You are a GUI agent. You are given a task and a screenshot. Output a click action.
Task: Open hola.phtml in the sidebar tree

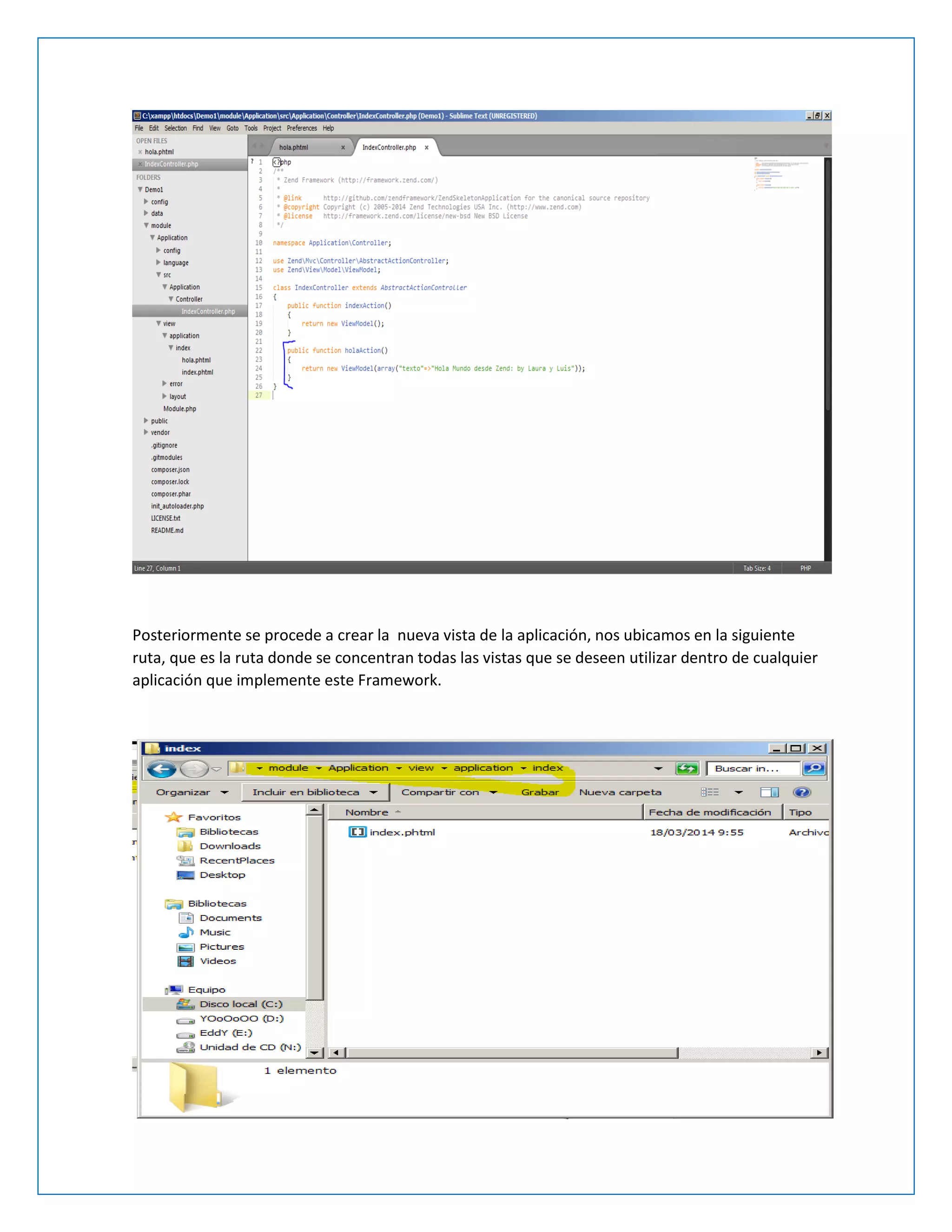point(196,360)
